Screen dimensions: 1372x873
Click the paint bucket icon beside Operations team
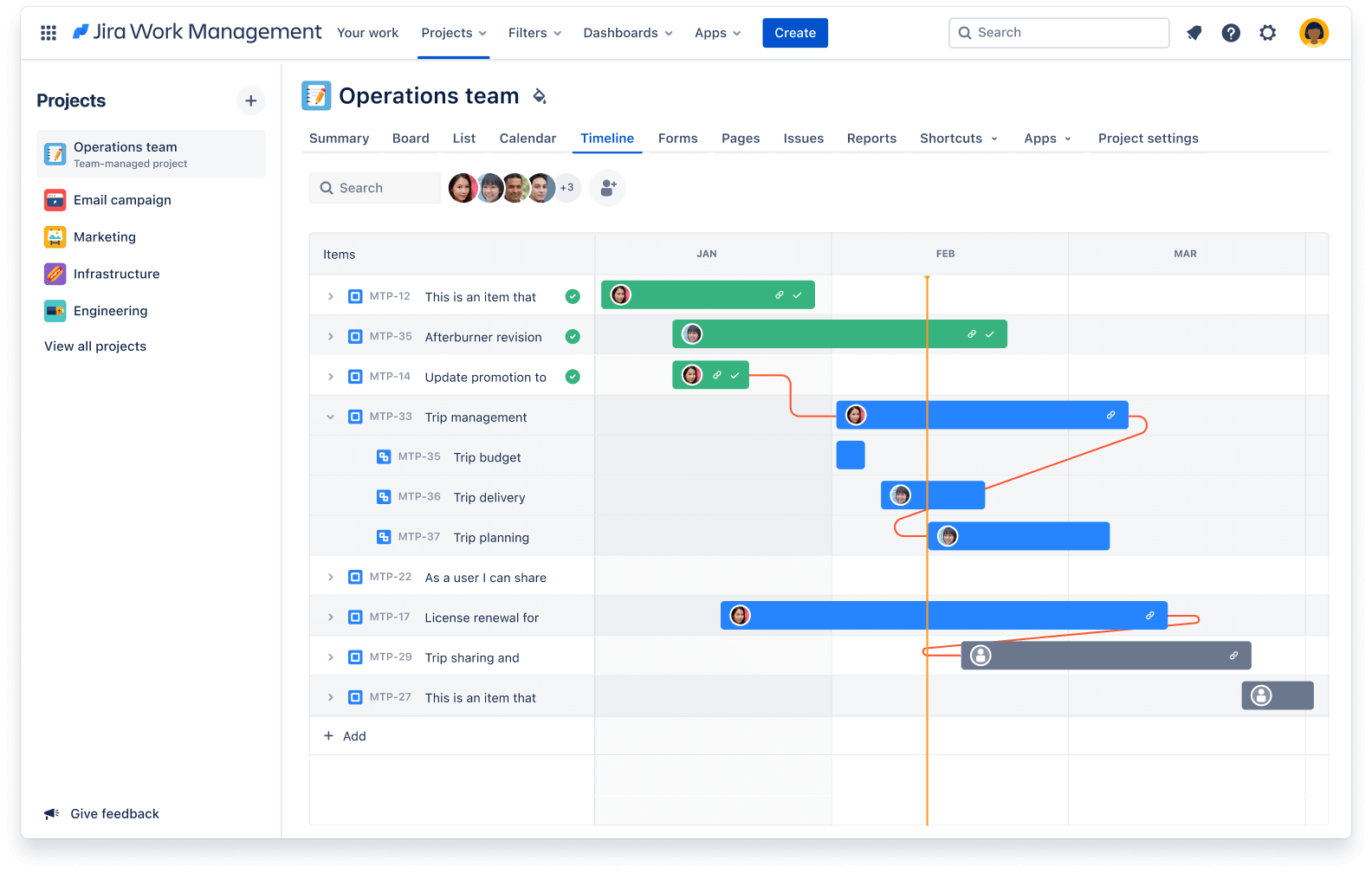pyautogui.click(x=540, y=96)
